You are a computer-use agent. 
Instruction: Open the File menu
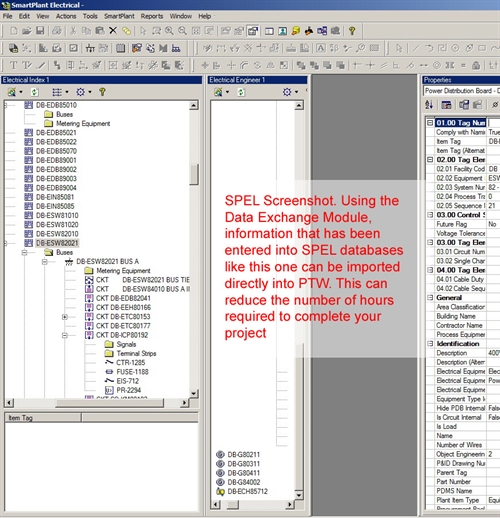point(7,16)
